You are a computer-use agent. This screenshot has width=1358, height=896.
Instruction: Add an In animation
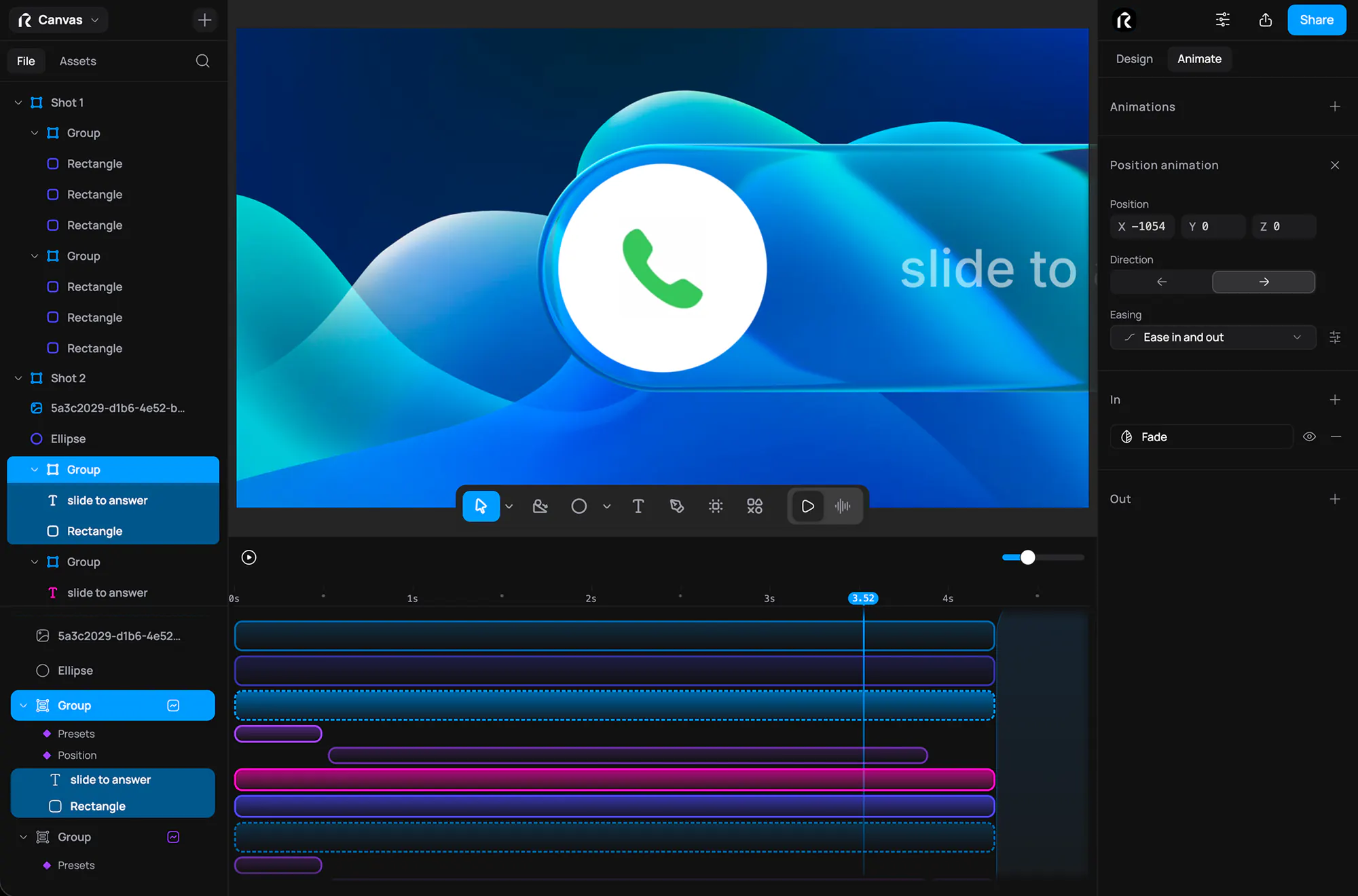1335,400
